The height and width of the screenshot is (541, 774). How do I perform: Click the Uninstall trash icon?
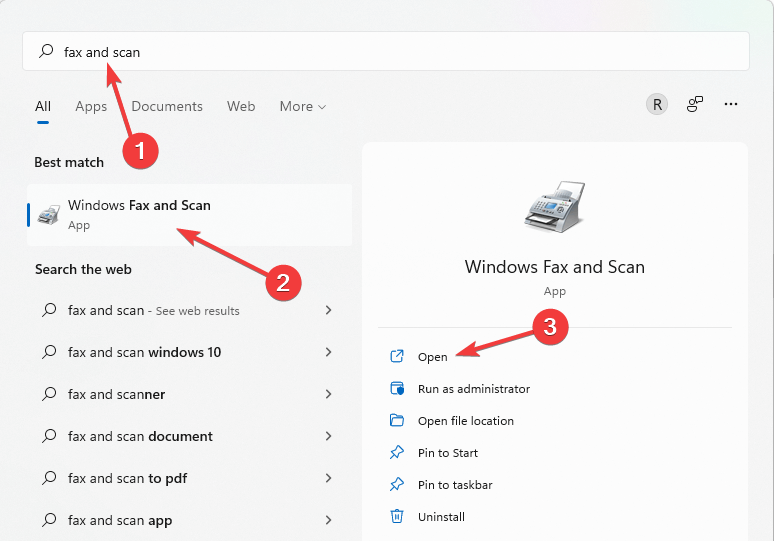(397, 517)
